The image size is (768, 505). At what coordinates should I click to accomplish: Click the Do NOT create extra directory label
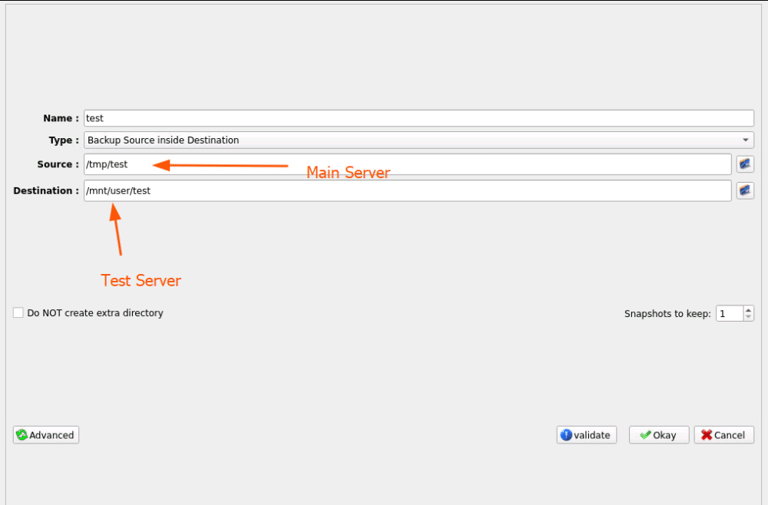point(95,313)
